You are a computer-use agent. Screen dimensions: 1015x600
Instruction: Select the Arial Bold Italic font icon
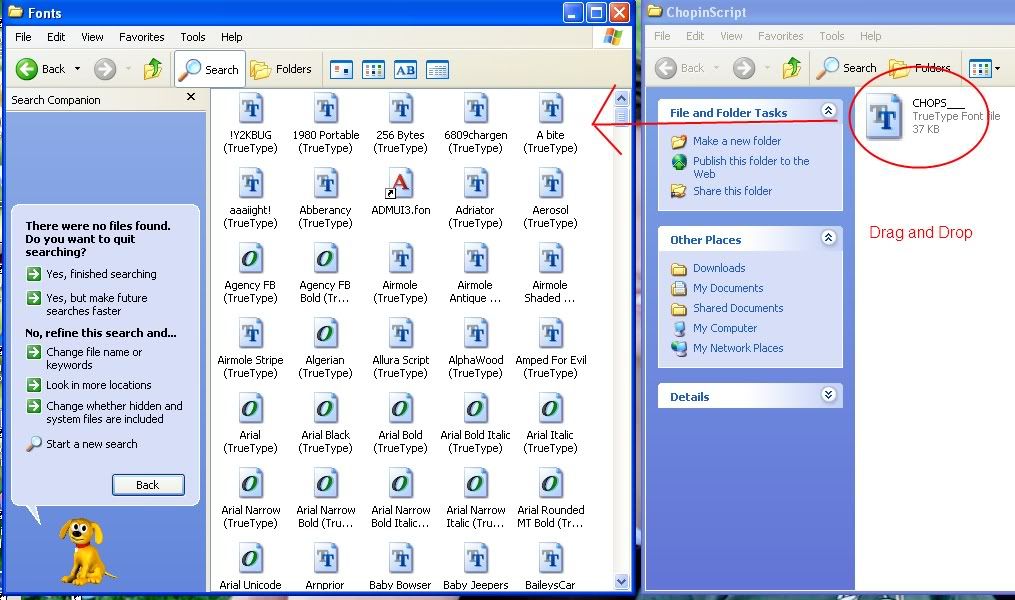(x=476, y=410)
